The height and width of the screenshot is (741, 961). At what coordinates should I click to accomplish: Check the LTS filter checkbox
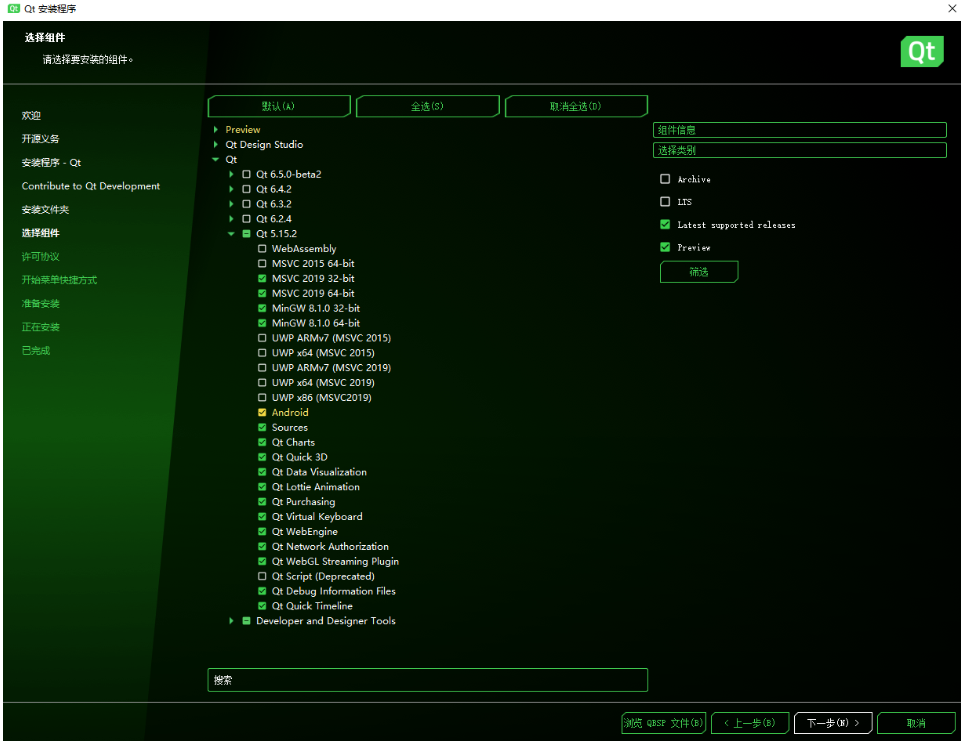[x=665, y=202]
